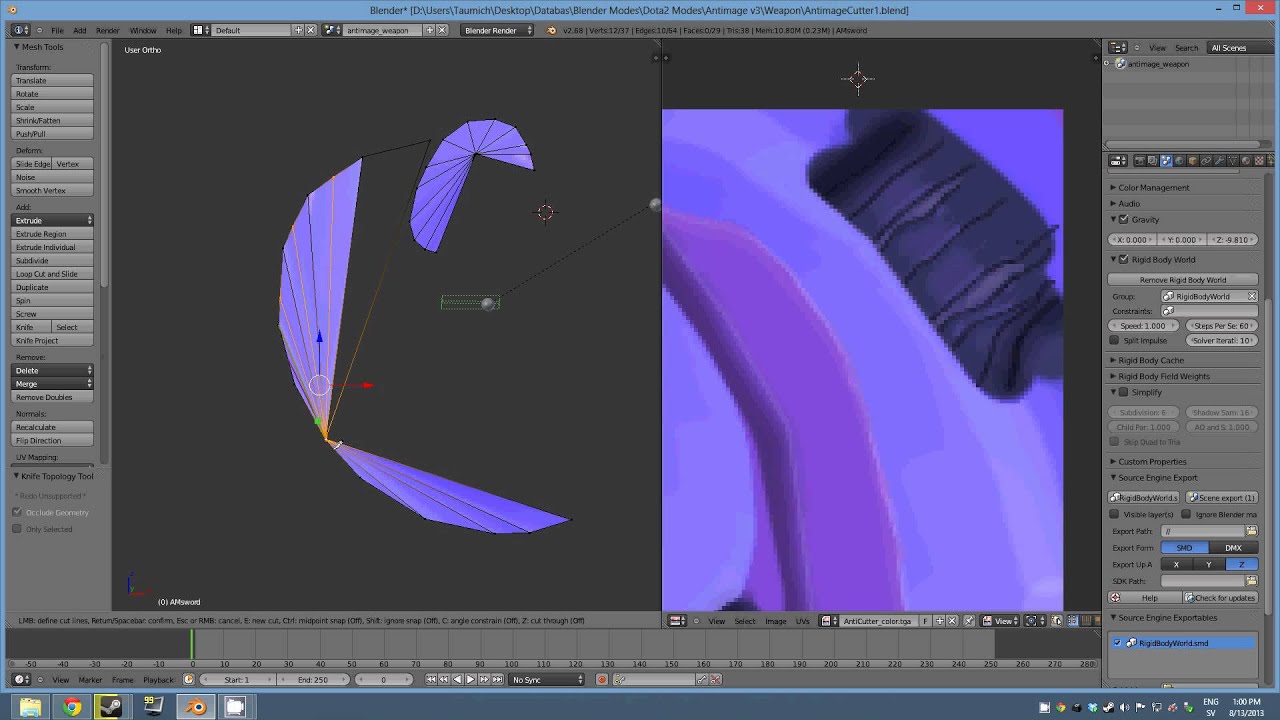Uncheck RigidBodyWorld.smd exportable checkbox
Image resolution: width=1280 pixels, height=720 pixels.
(1118, 643)
